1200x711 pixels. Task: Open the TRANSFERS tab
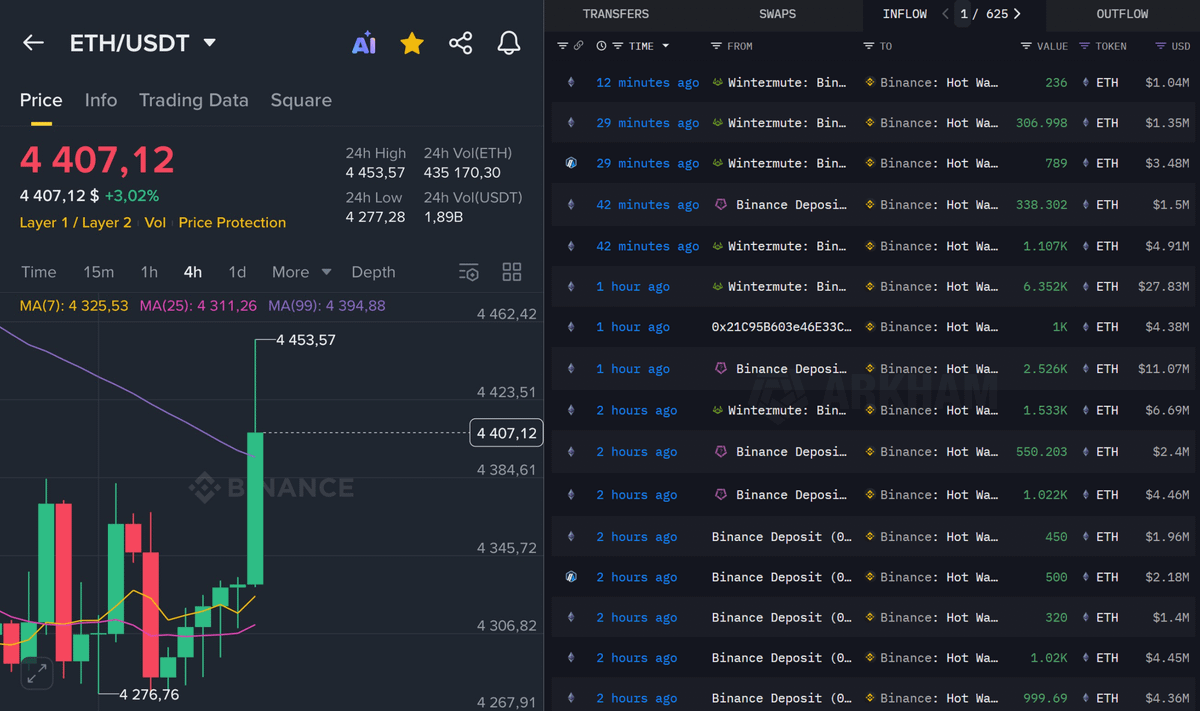[616, 14]
